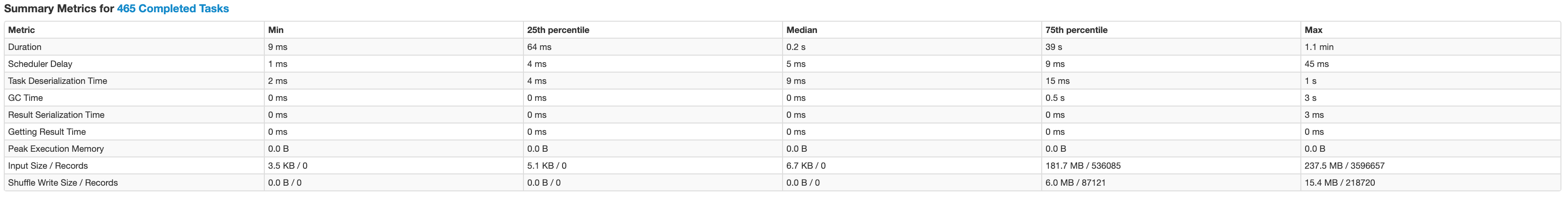This screenshot has height=197, width=1568.
Task: Click the Median column header
Action: click(x=801, y=30)
